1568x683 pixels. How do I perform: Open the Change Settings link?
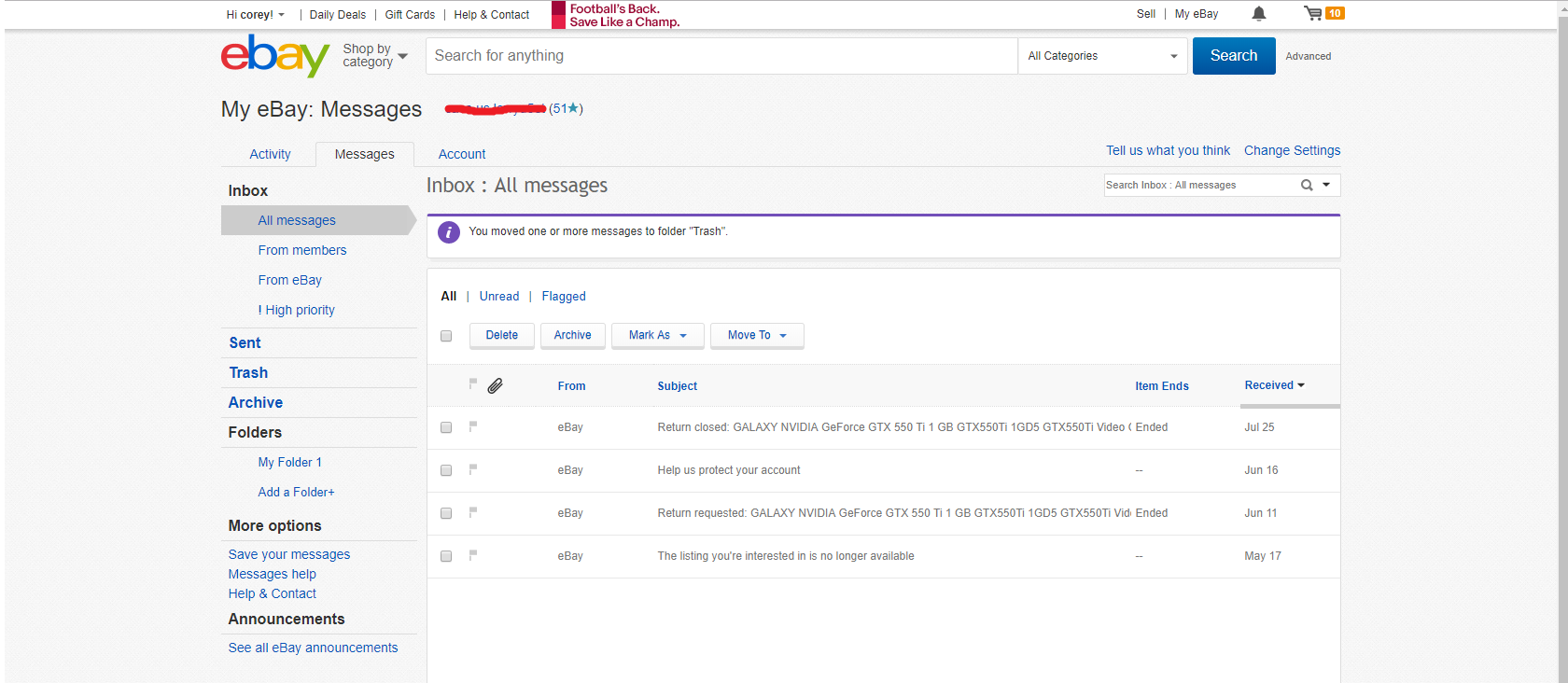pos(1292,150)
